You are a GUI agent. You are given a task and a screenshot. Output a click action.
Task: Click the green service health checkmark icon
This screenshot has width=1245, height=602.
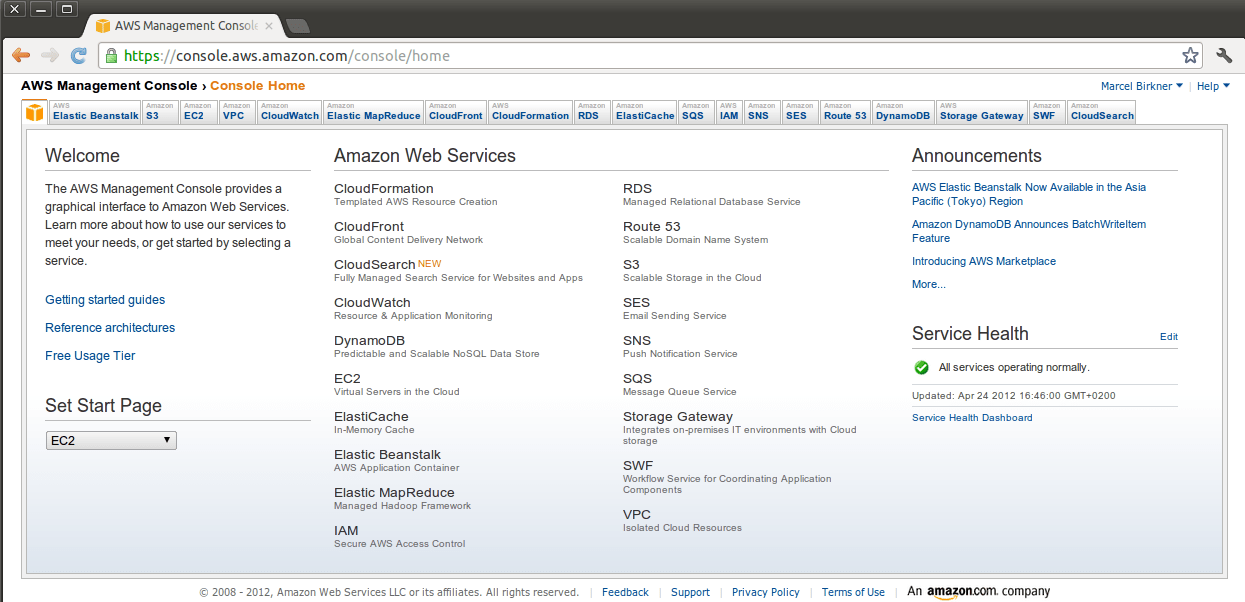click(922, 367)
